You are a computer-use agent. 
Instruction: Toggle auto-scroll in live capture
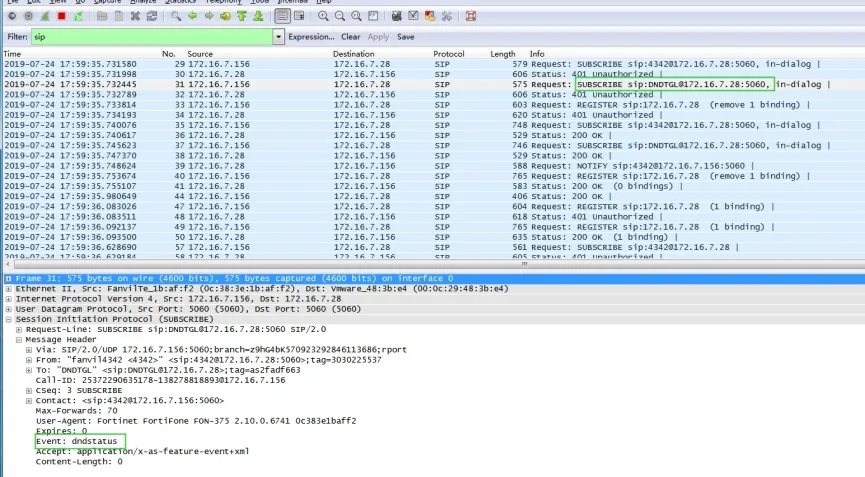tap(300, 16)
